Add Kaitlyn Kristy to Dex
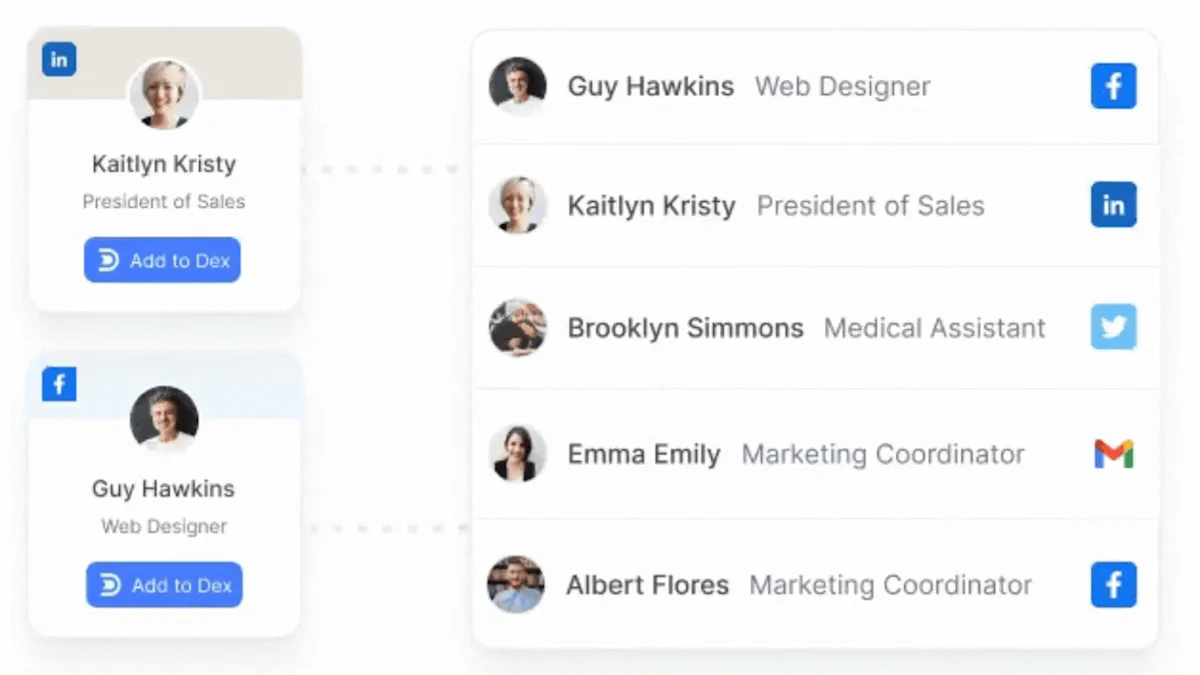 [162, 260]
